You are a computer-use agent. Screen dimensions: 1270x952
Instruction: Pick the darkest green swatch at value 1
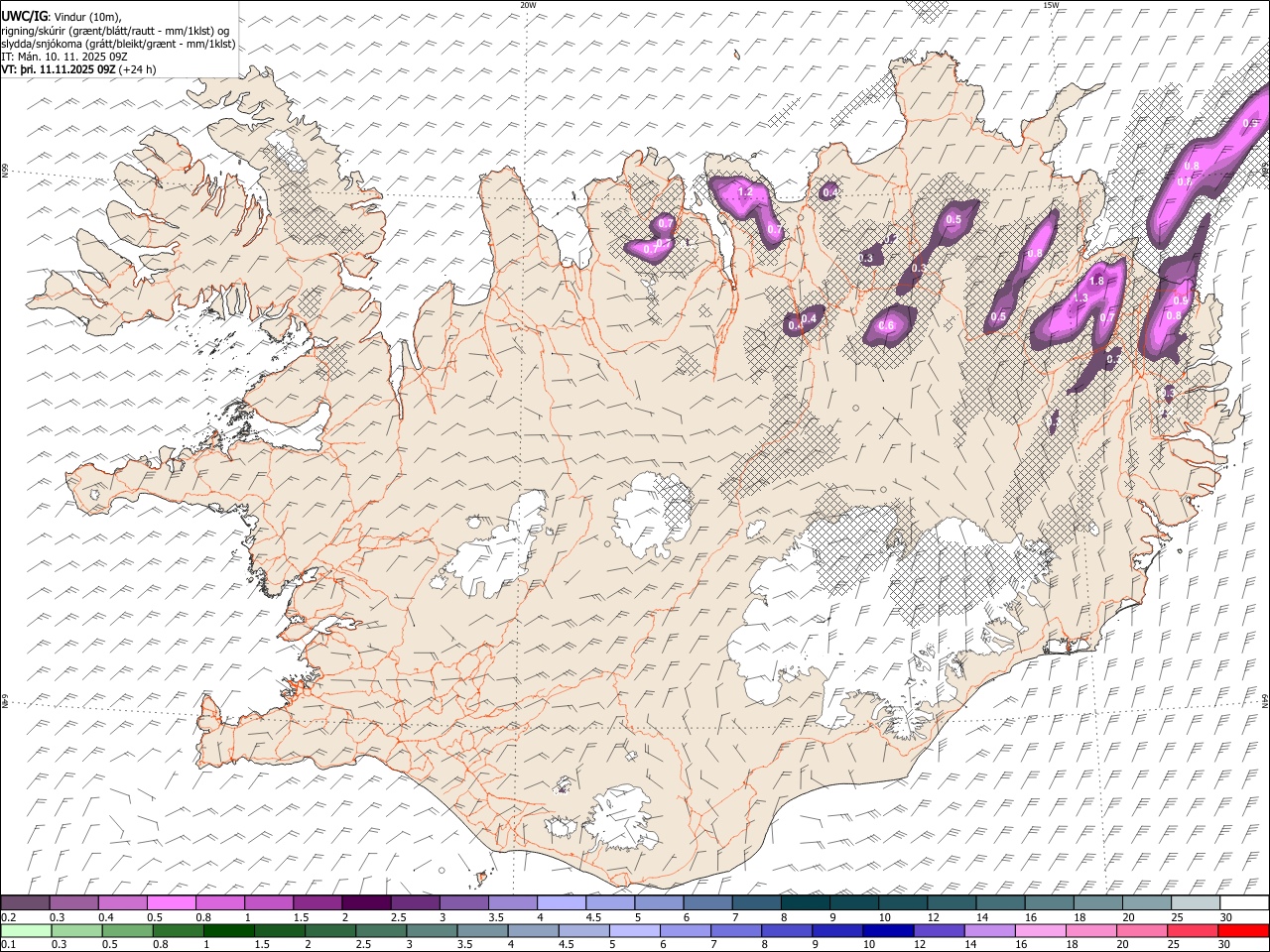(228, 931)
